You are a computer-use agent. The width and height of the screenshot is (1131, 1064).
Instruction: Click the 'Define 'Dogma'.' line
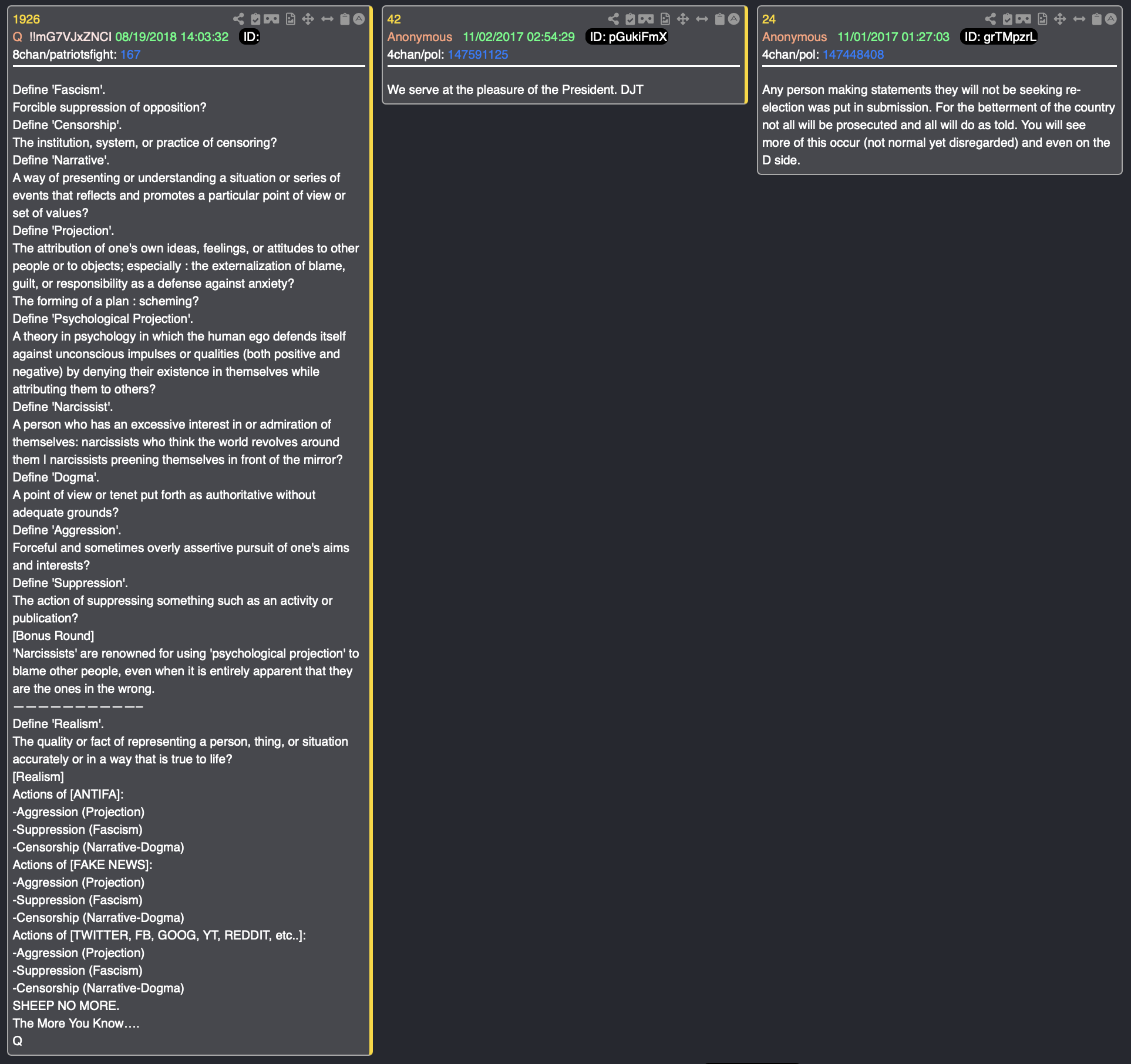(56, 477)
